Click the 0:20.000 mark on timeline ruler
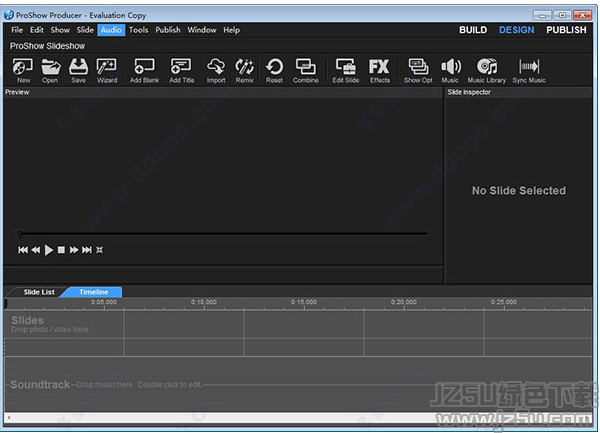The height and width of the screenshot is (433, 600). pos(404,302)
